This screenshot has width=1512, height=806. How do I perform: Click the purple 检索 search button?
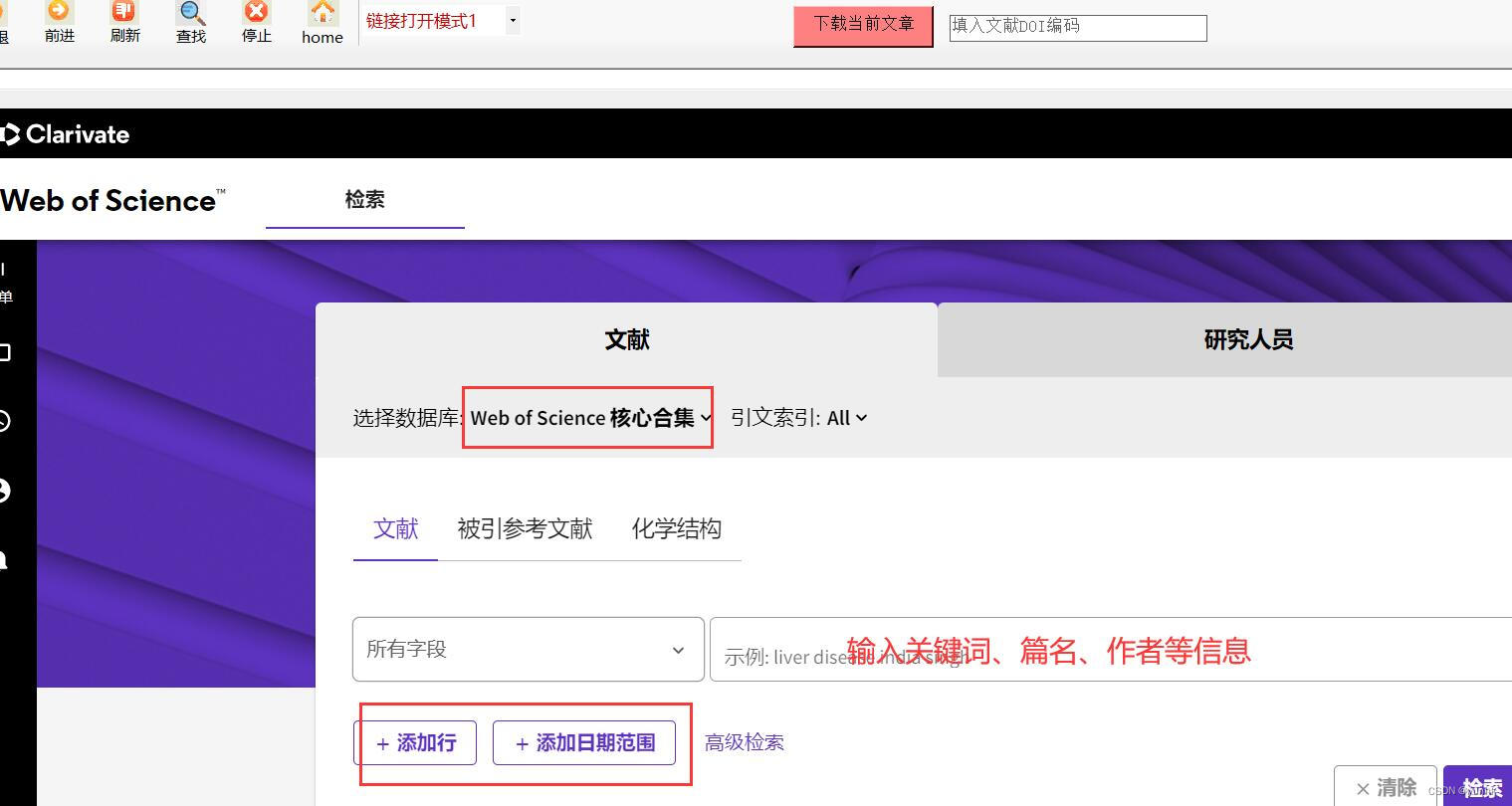coord(1478,787)
